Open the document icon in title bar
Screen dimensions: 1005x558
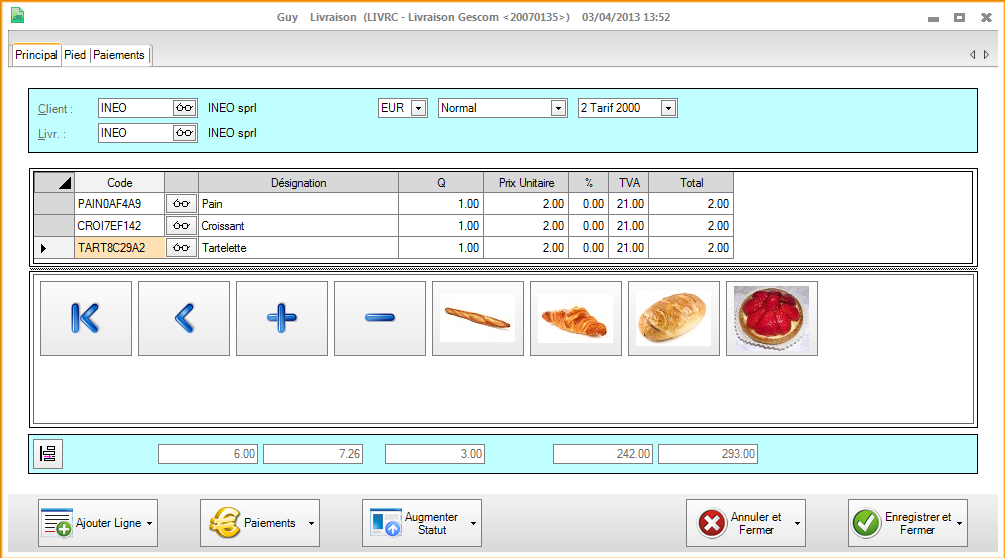click(x=17, y=16)
